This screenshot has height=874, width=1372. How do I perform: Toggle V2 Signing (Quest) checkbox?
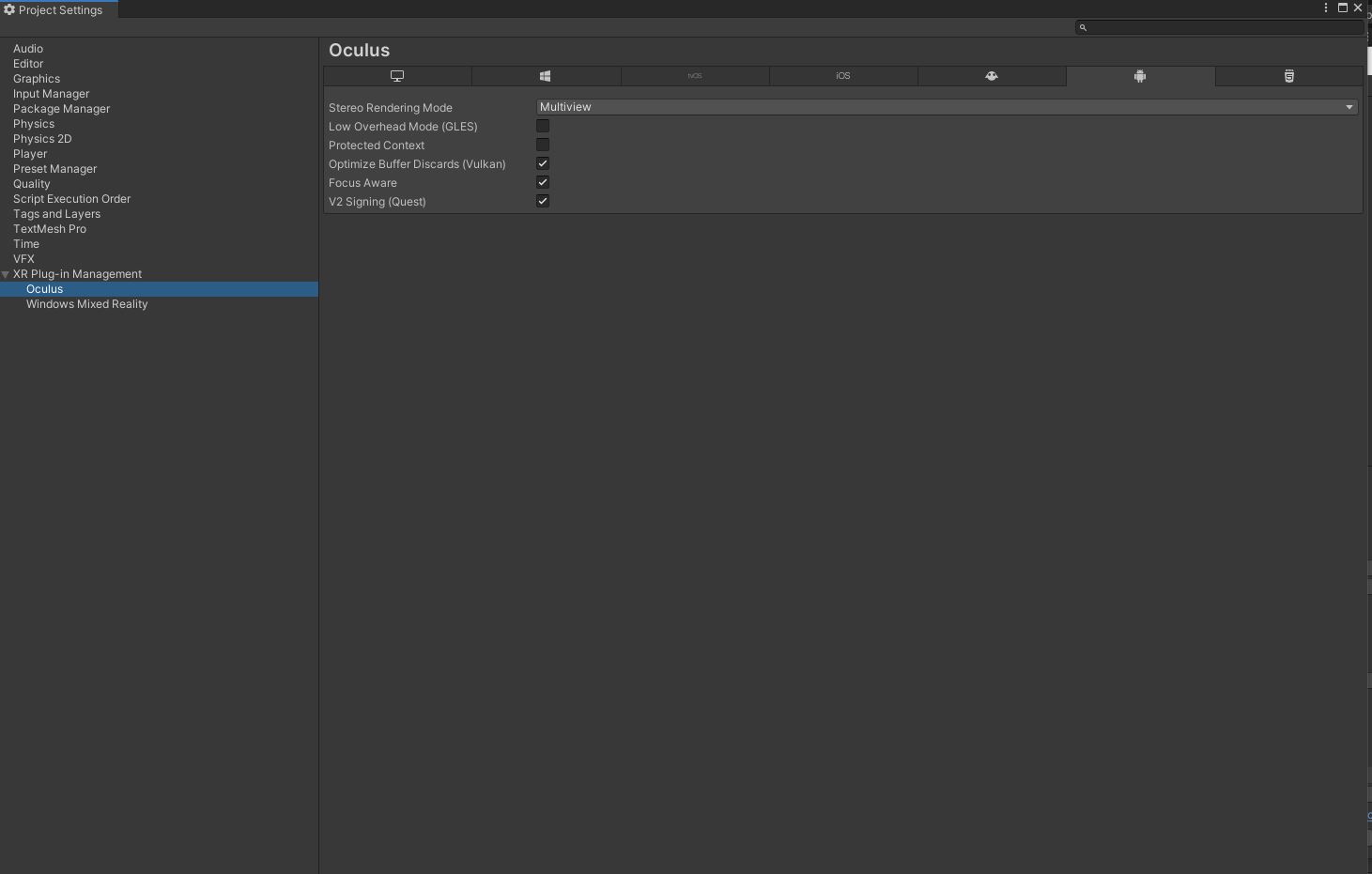pyautogui.click(x=543, y=201)
